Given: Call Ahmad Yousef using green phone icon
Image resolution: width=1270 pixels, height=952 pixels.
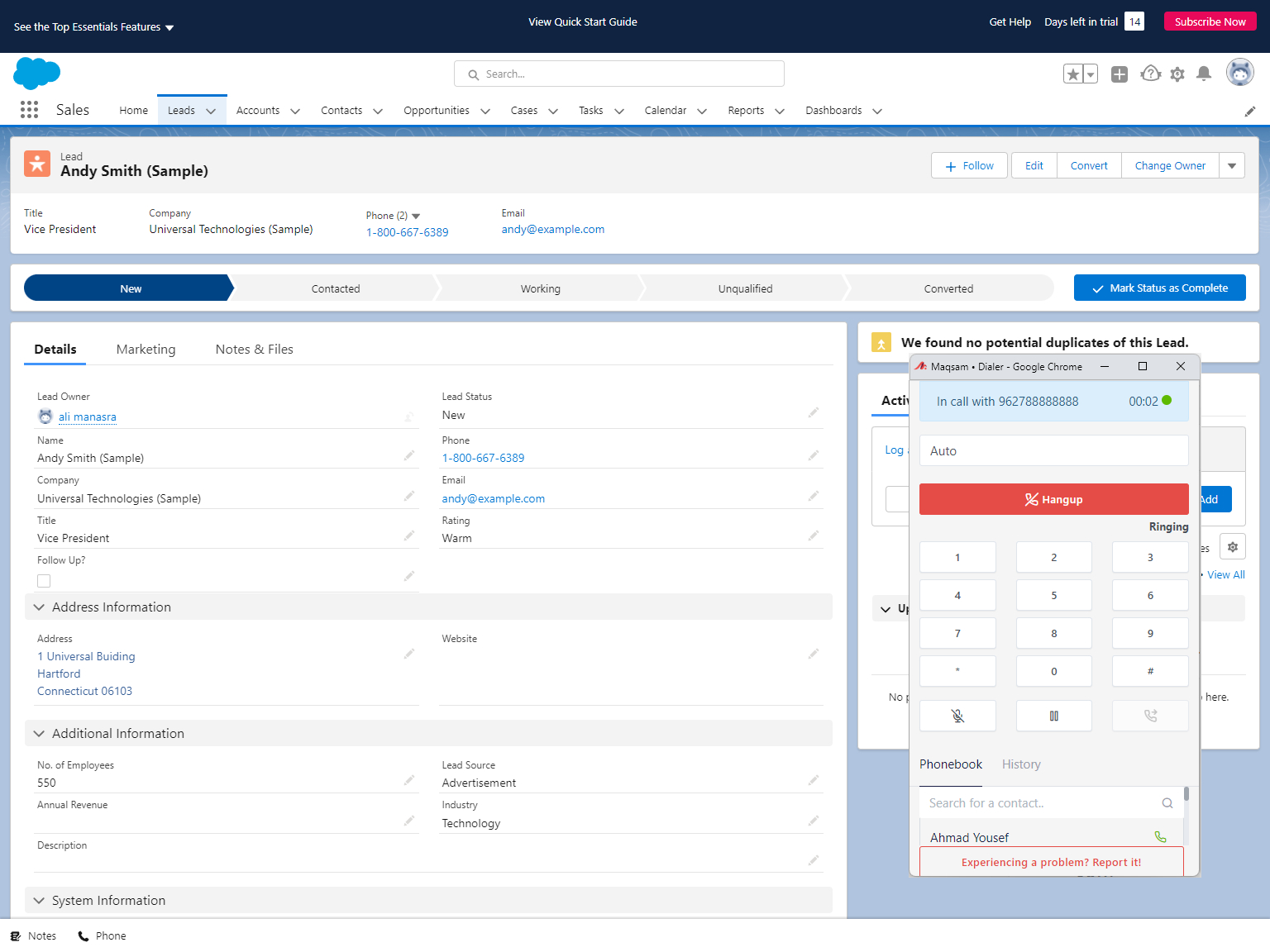Looking at the screenshot, I should pyautogui.click(x=1160, y=837).
